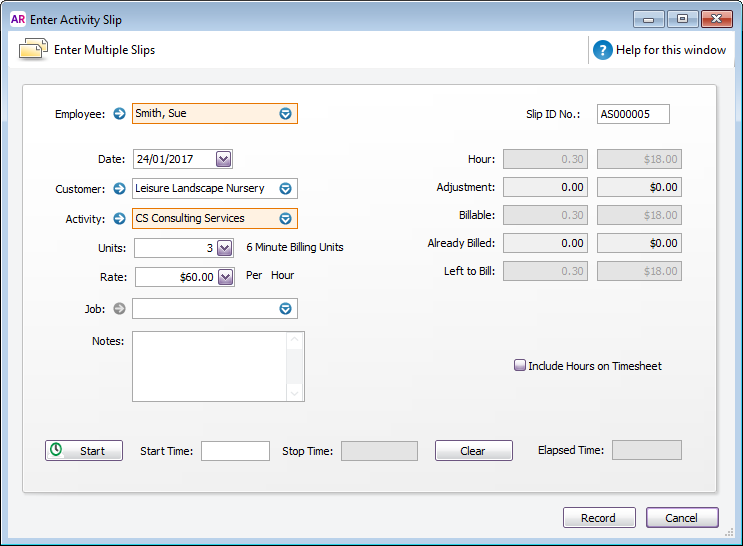Open the Rate calculator dropdown
The width and height of the screenshot is (743, 546).
pos(225,277)
